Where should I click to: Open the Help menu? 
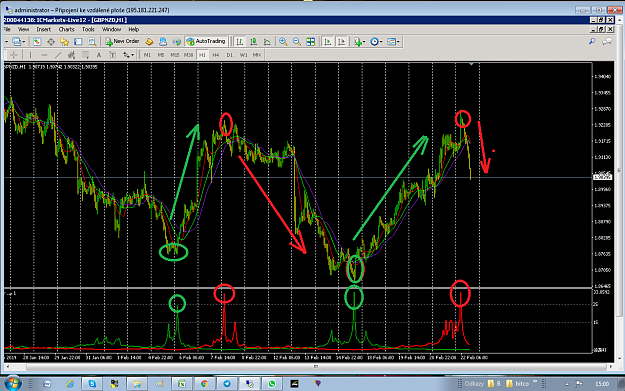pyautogui.click(x=134, y=29)
